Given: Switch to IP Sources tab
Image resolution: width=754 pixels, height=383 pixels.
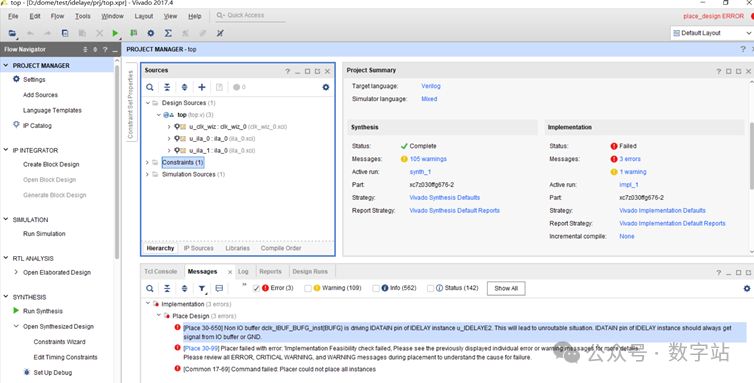Looking at the screenshot, I should point(199,248).
